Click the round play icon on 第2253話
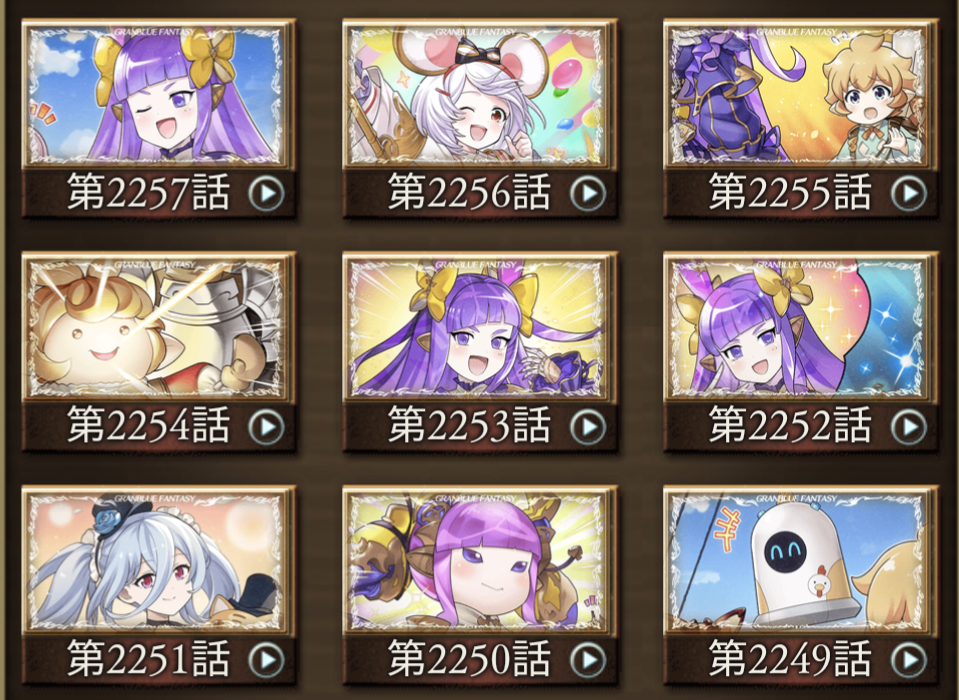This screenshot has height=700, width=959. pos(588,426)
